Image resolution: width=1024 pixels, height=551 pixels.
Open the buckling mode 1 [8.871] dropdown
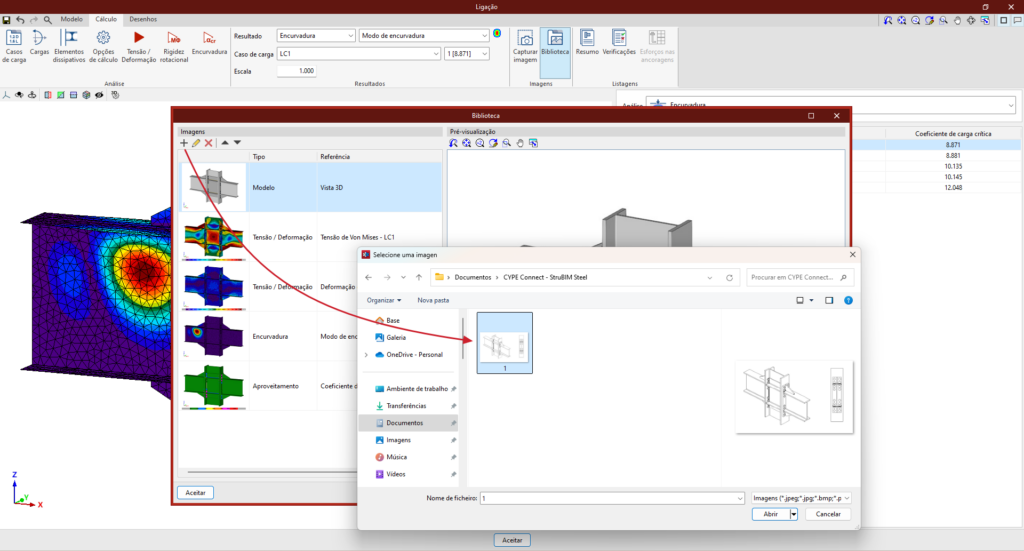[x=466, y=54]
